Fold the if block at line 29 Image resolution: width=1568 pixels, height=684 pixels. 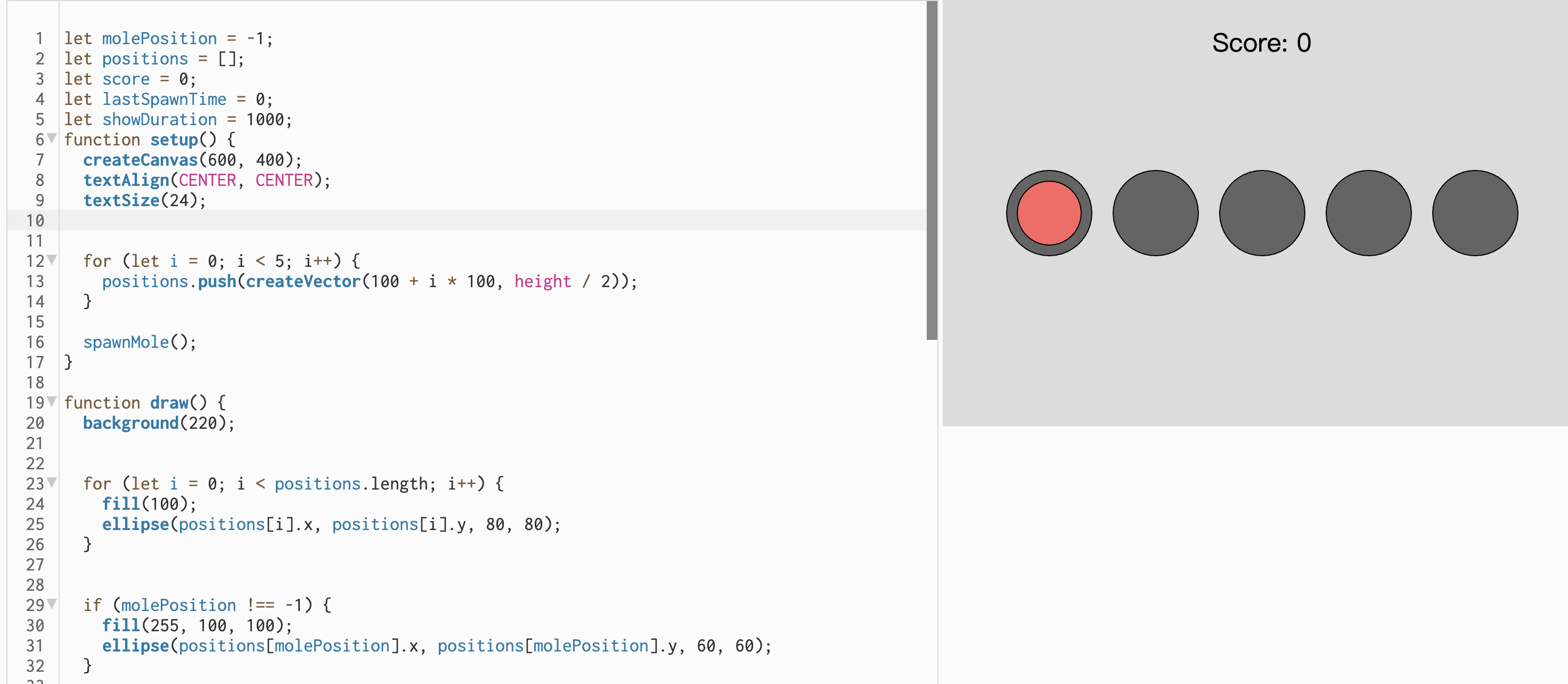52,604
